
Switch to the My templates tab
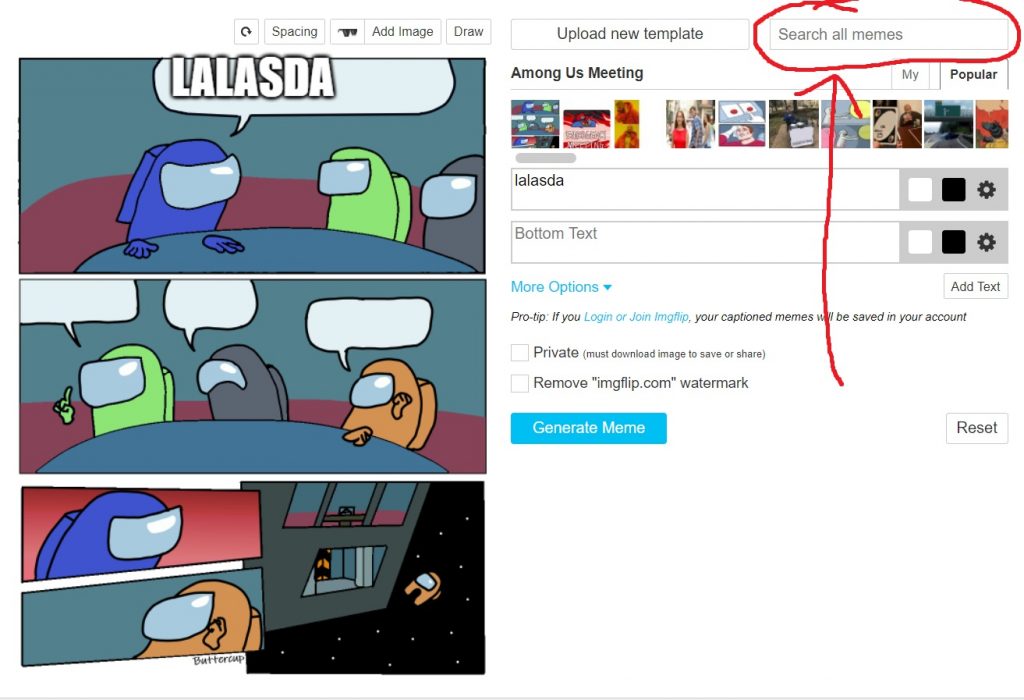coord(910,74)
